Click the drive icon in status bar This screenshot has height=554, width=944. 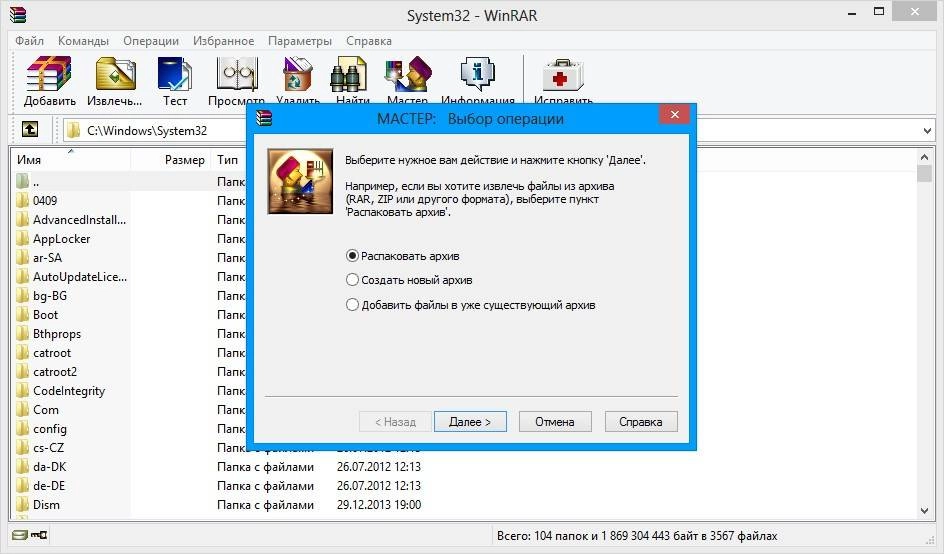20,535
